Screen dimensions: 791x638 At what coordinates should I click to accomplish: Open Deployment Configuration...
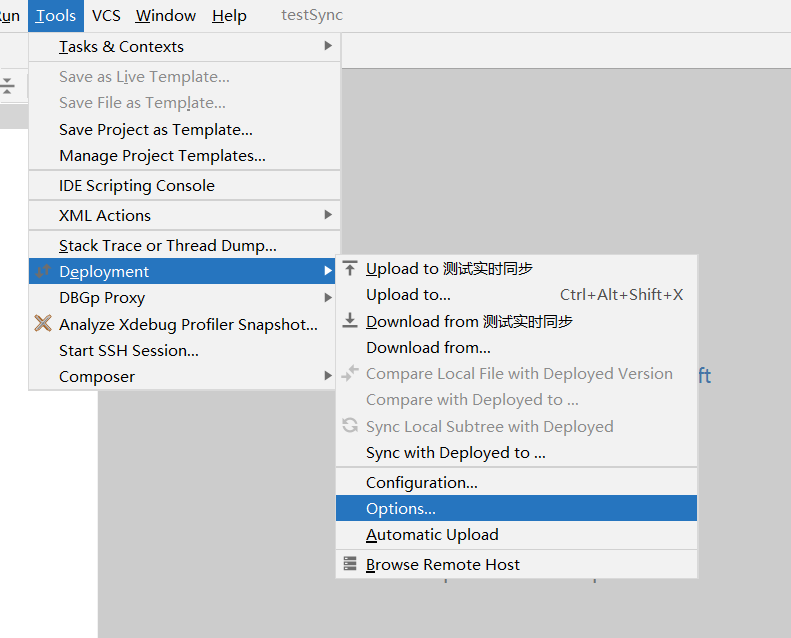coord(517,482)
